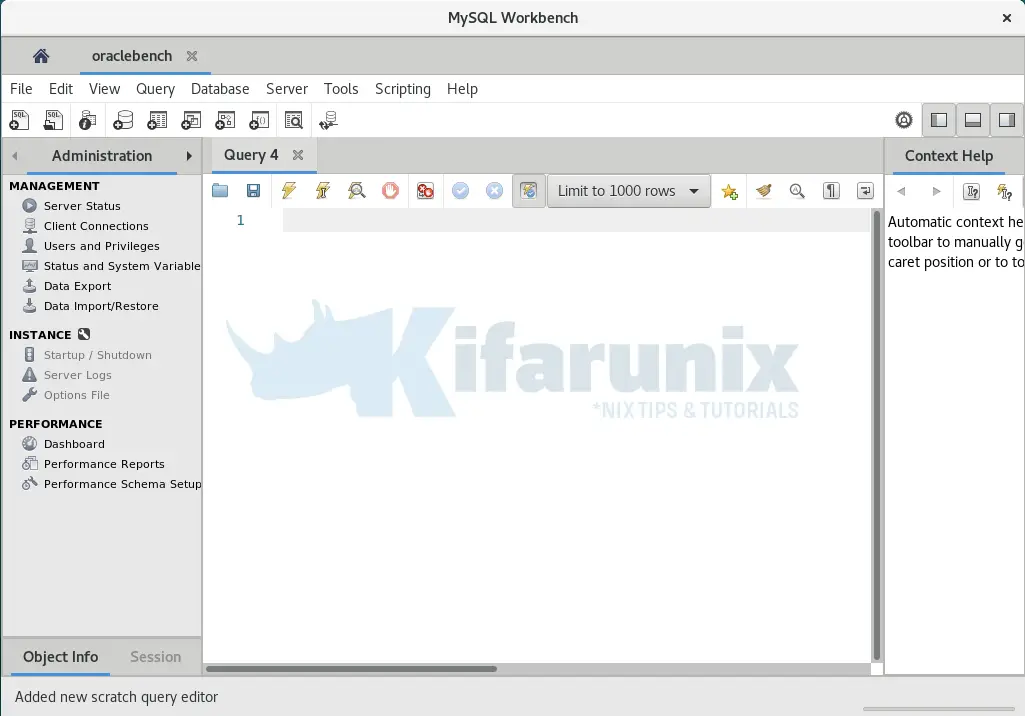Viewport: 1025px width, 716px height.
Task: Toggle the bottom output panel visibility
Action: pyautogui.click(x=973, y=120)
